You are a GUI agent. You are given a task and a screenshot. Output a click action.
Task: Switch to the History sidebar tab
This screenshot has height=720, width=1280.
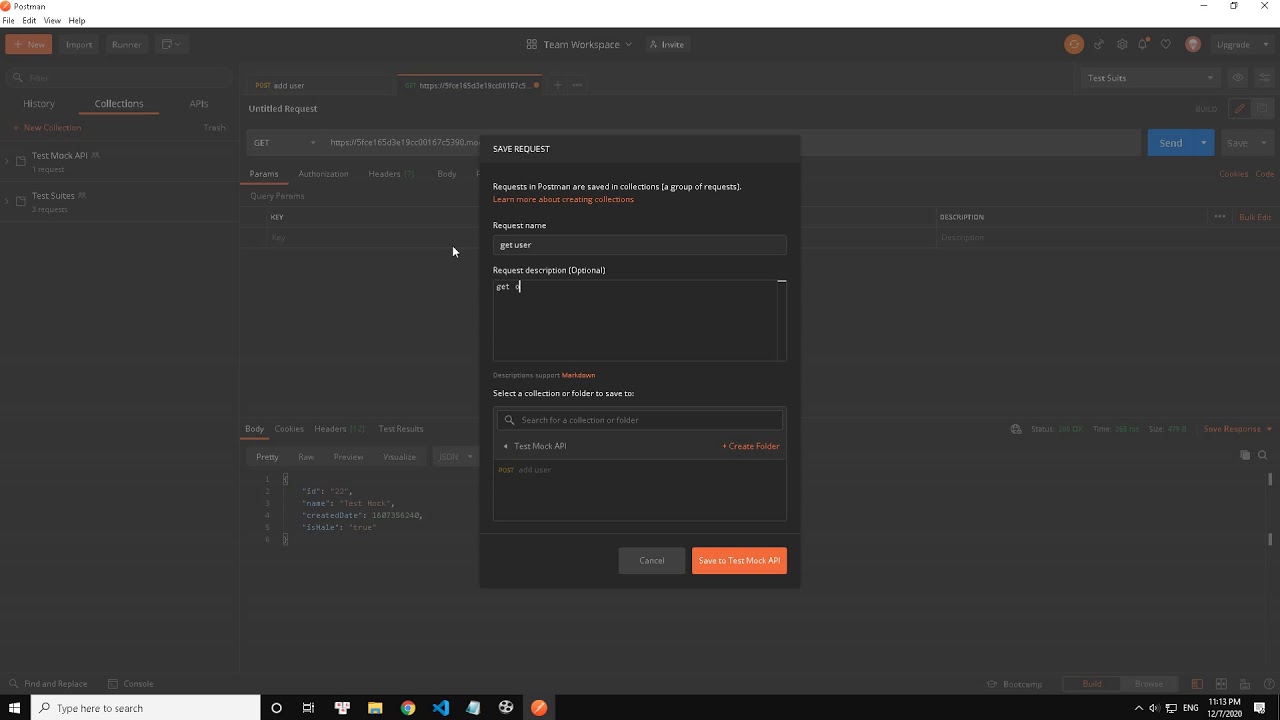[x=39, y=104]
